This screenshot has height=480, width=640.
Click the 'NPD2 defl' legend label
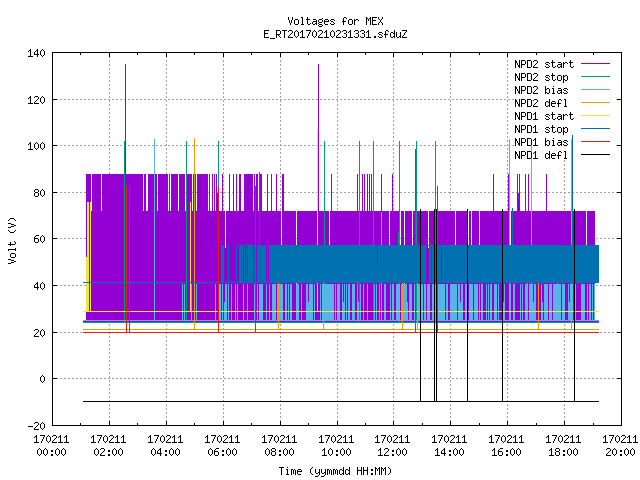pos(541,103)
